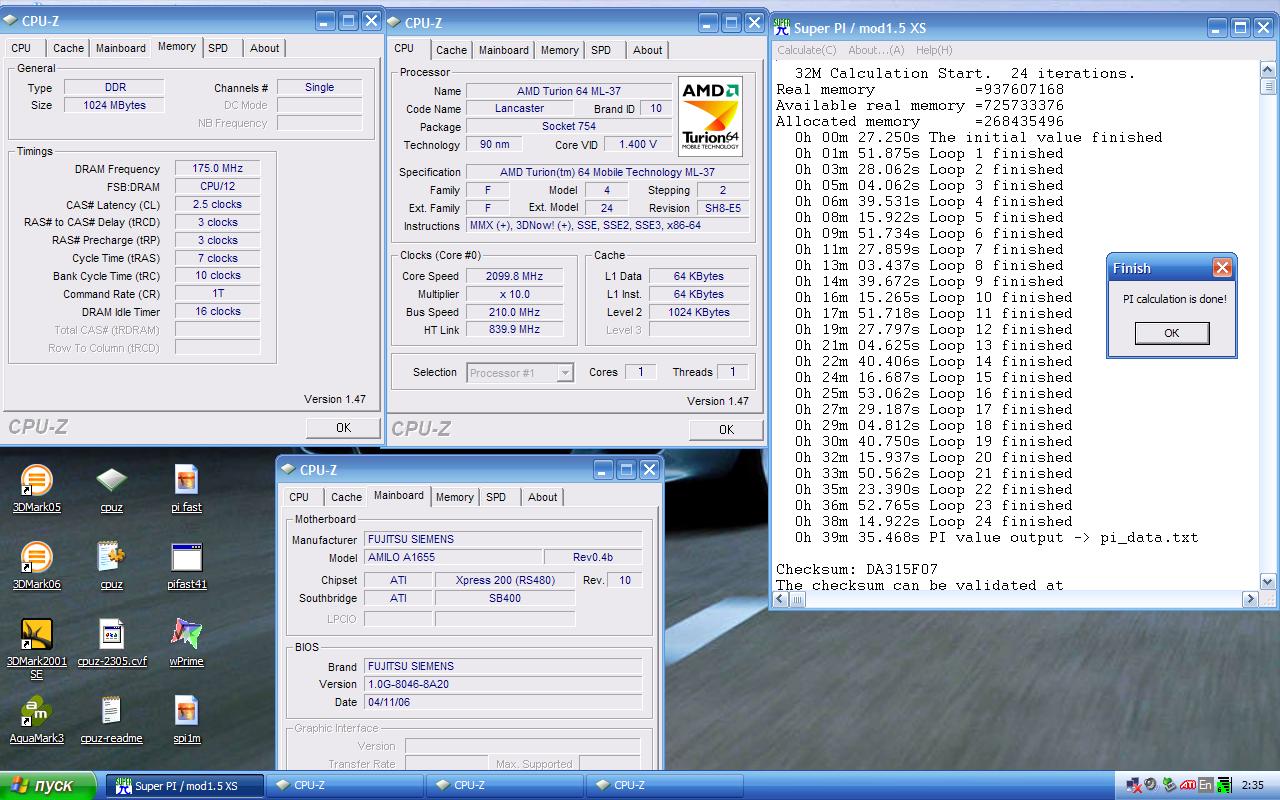This screenshot has width=1280, height=800.
Task: Open the 3DMark05 desktop shortcut
Action: click(x=36, y=487)
